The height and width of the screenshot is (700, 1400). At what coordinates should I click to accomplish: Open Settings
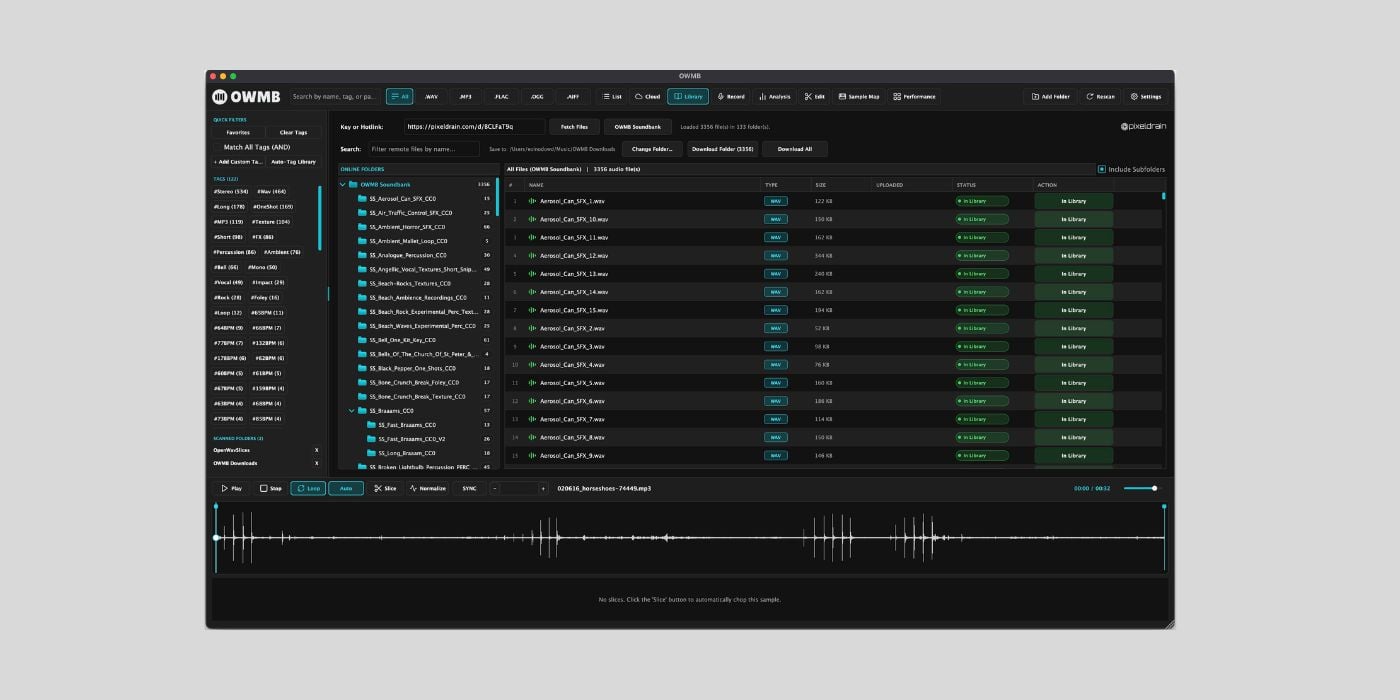[1146, 97]
